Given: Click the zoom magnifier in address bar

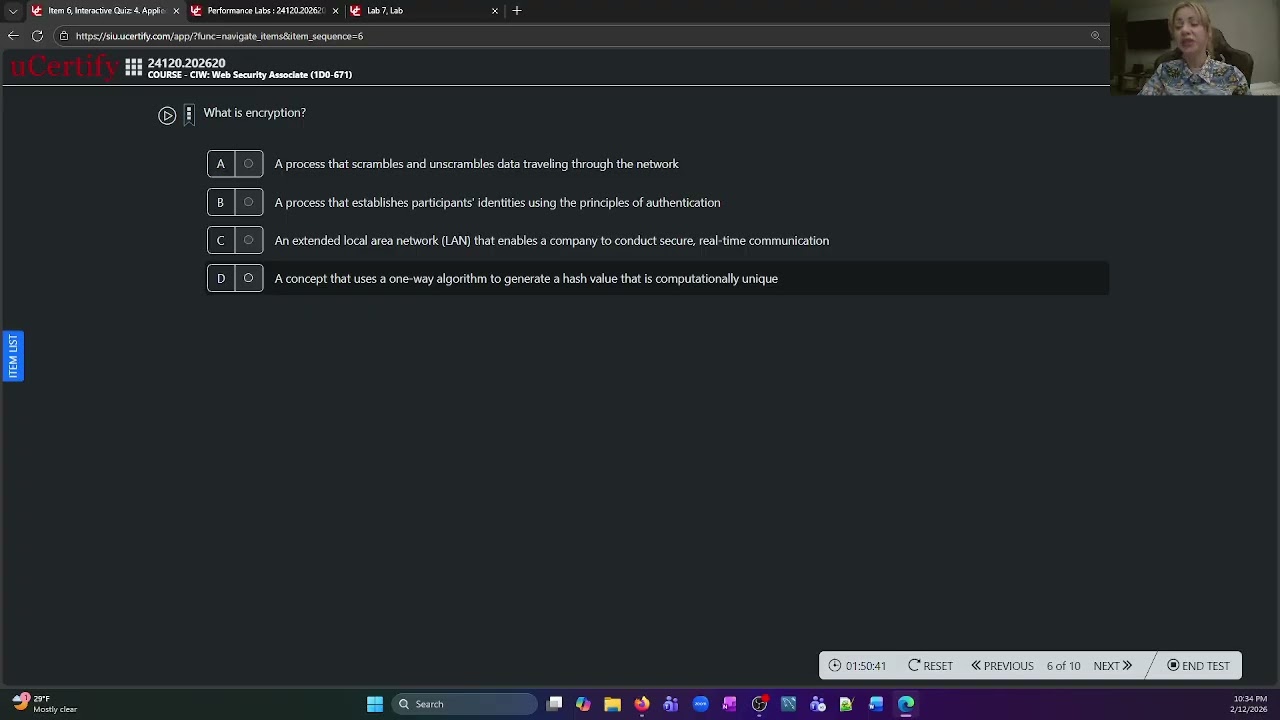Looking at the screenshot, I should click(x=1095, y=36).
